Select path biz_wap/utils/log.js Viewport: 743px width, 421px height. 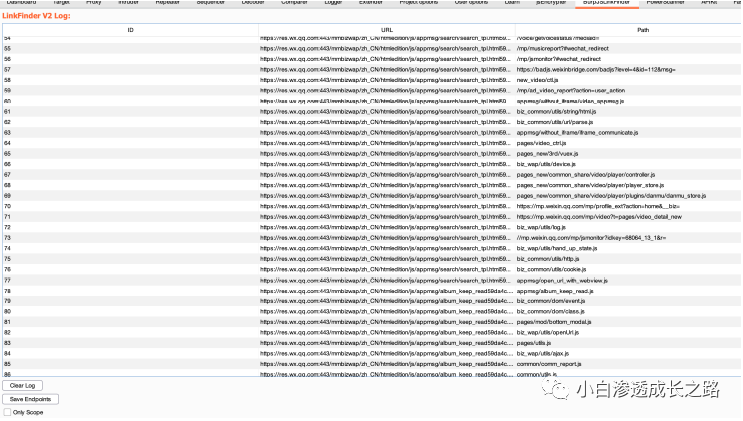[541, 227]
